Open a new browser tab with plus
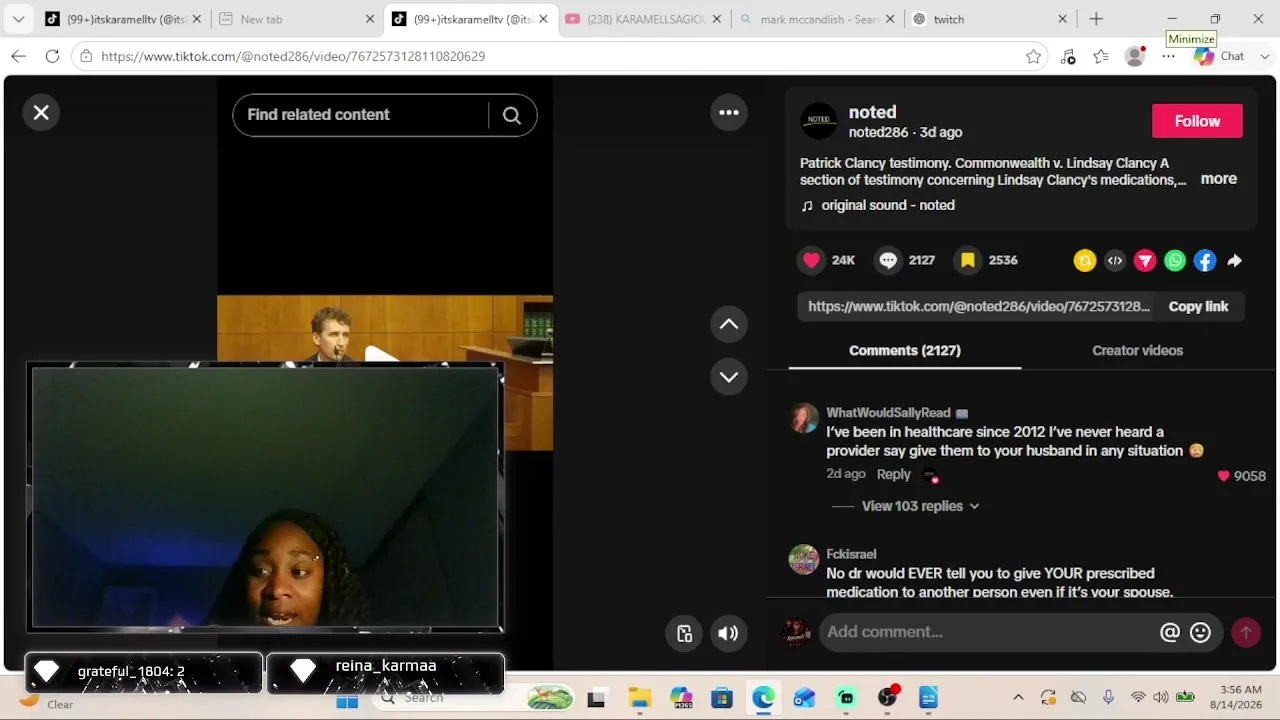This screenshot has width=1280, height=720. point(1096,19)
